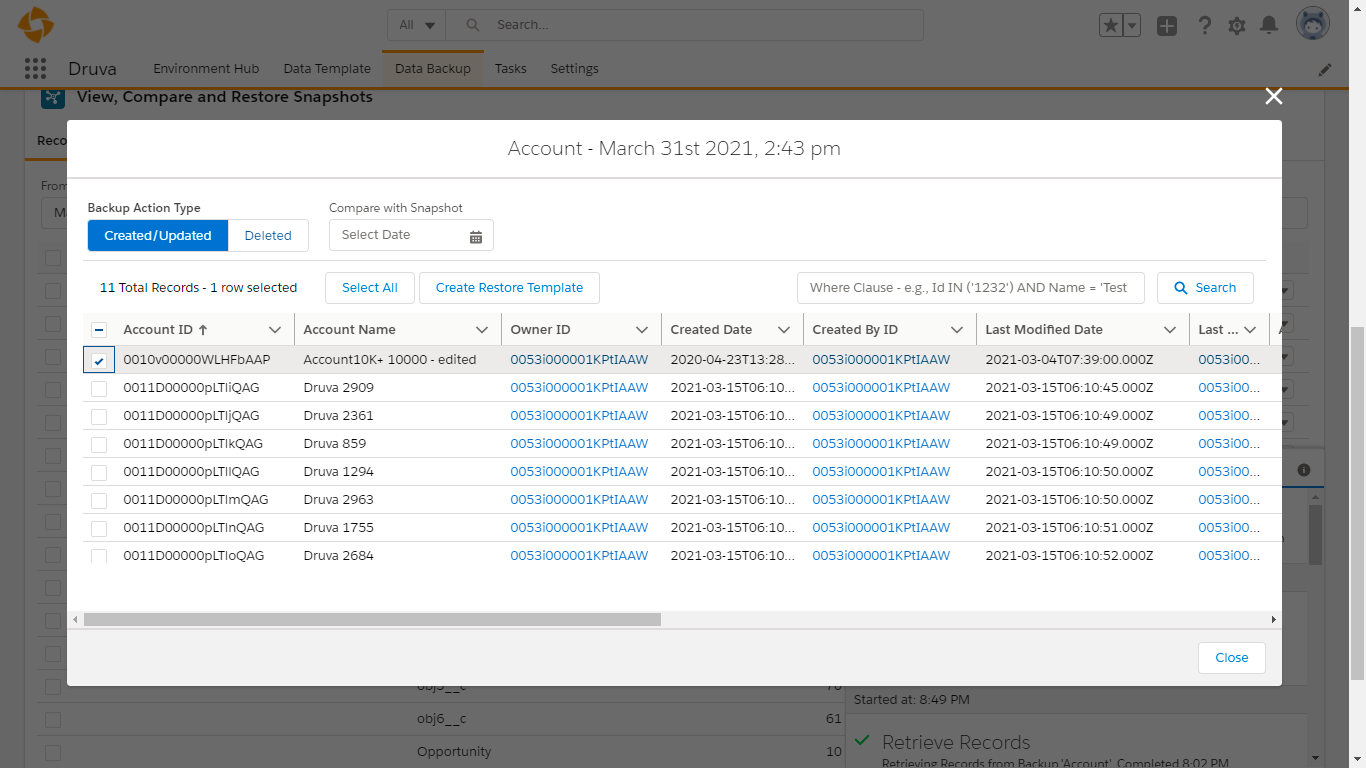
Task: Select the Created/Updated backup action type
Action: (x=158, y=235)
